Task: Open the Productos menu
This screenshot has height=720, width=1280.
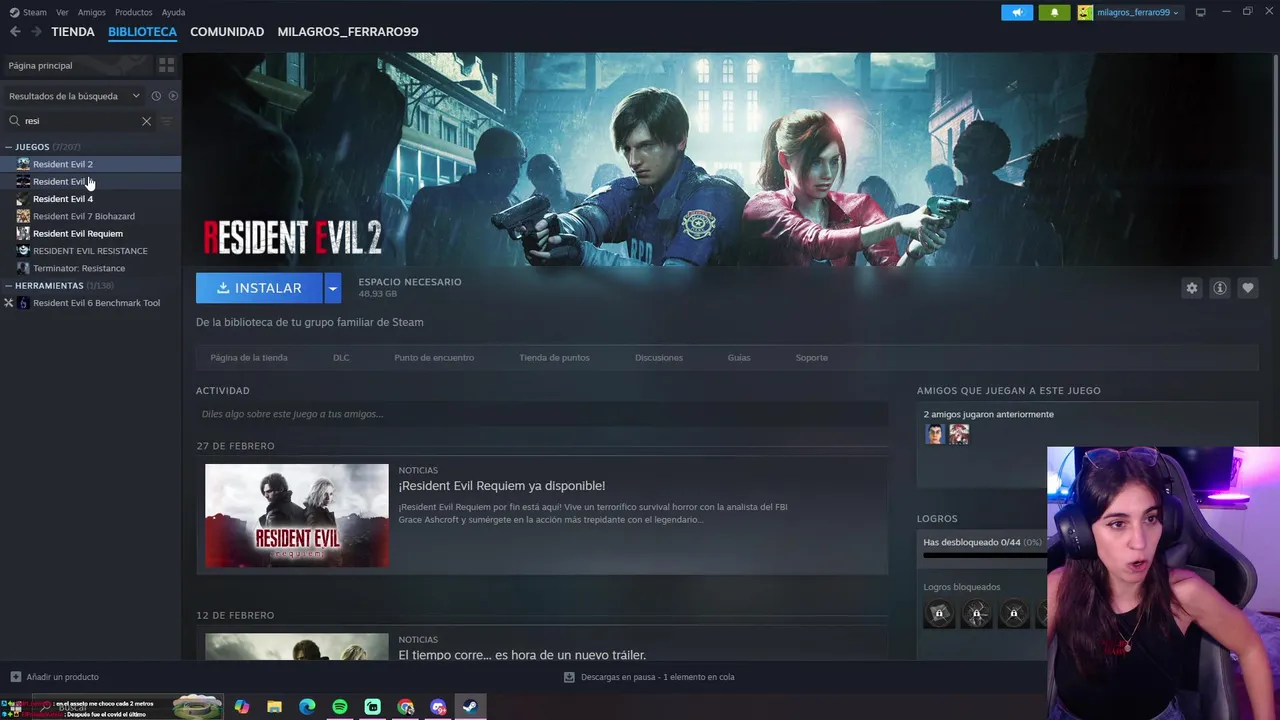Action: (x=134, y=12)
